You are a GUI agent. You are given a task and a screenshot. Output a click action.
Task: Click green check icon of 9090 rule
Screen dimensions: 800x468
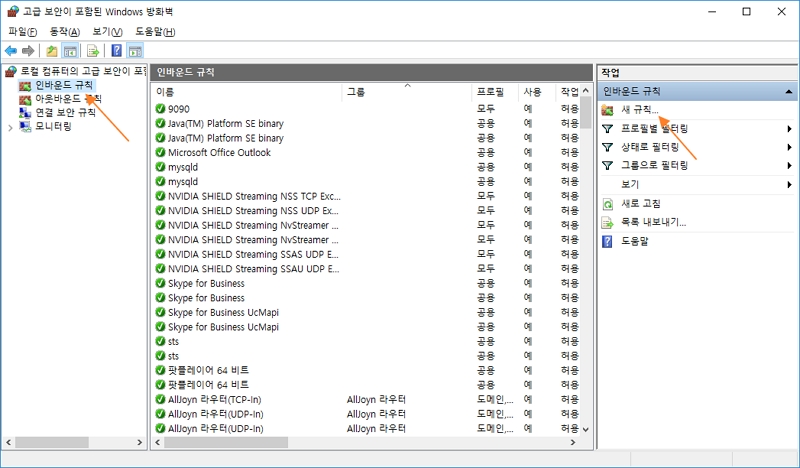tap(160, 109)
